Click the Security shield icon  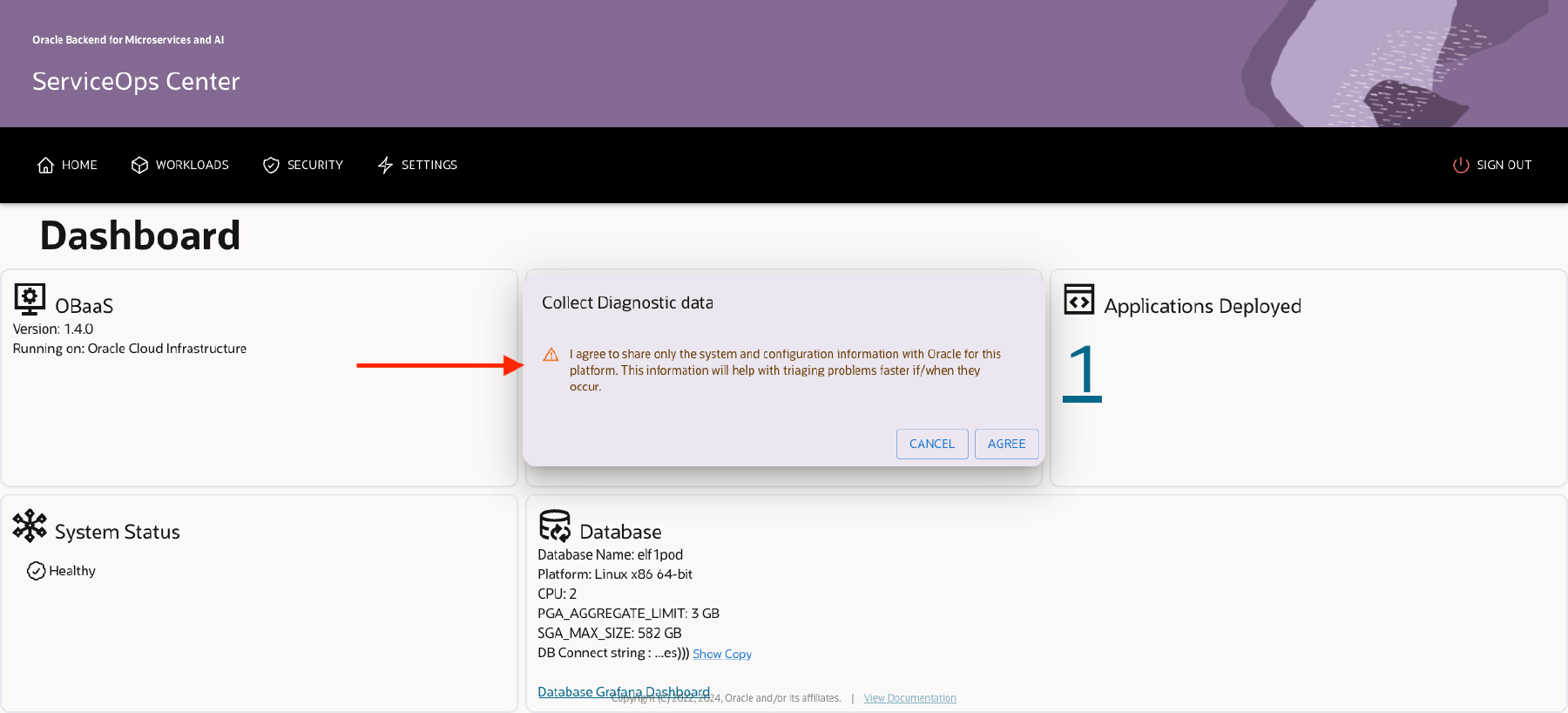click(271, 166)
